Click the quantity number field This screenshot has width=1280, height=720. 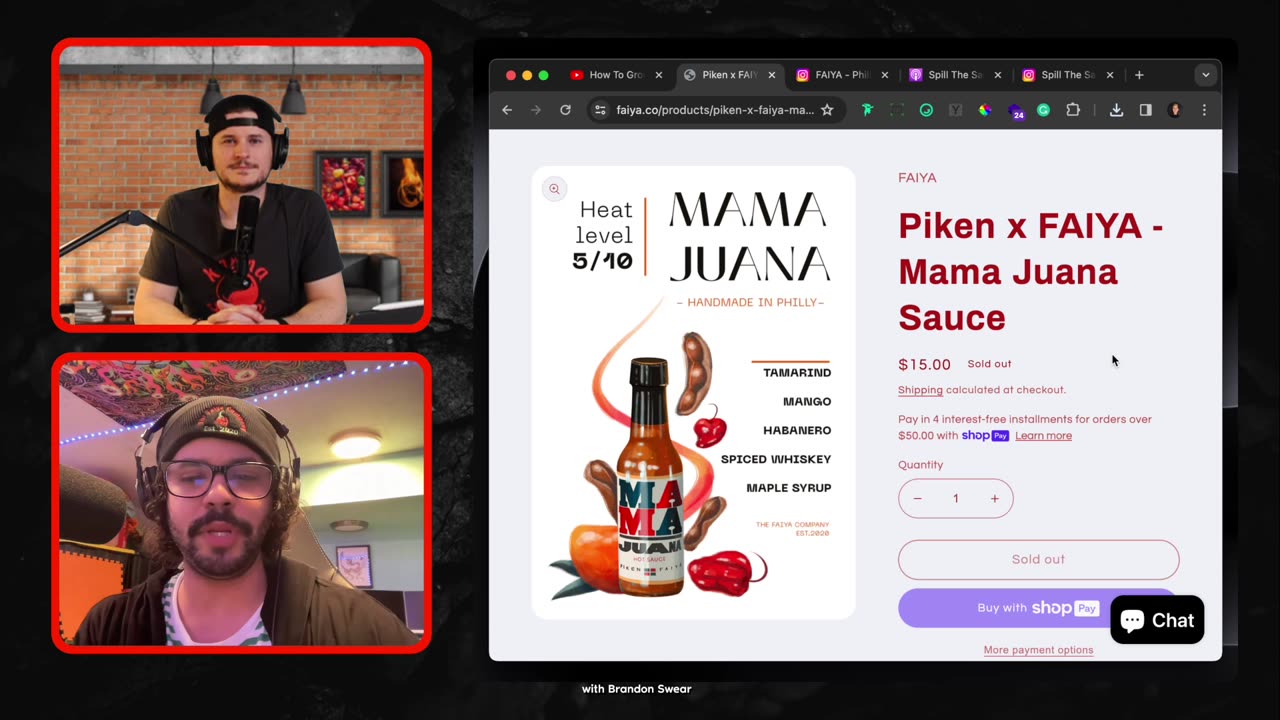[x=955, y=498]
